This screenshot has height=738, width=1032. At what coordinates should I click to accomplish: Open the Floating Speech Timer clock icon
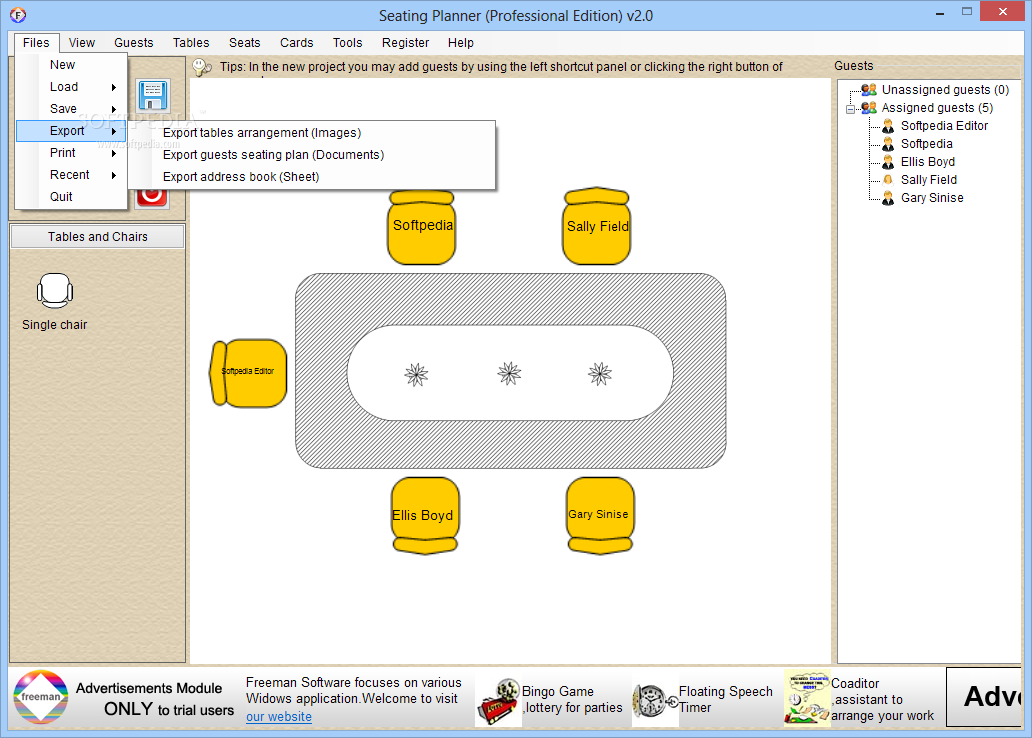pyautogui.click(x=655, y=701)
